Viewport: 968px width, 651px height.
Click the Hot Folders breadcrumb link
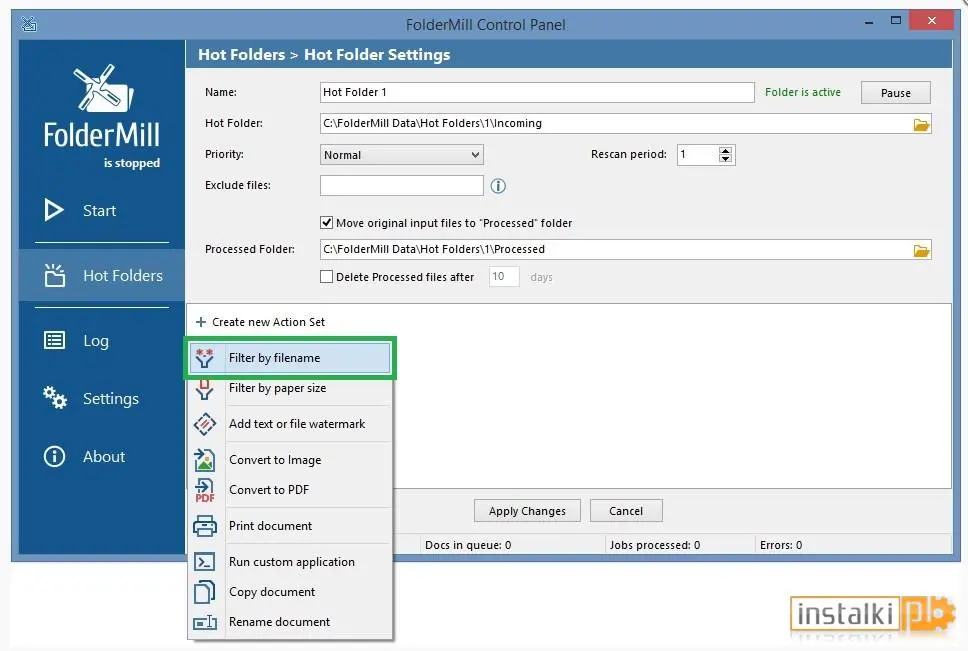(241, 54)
